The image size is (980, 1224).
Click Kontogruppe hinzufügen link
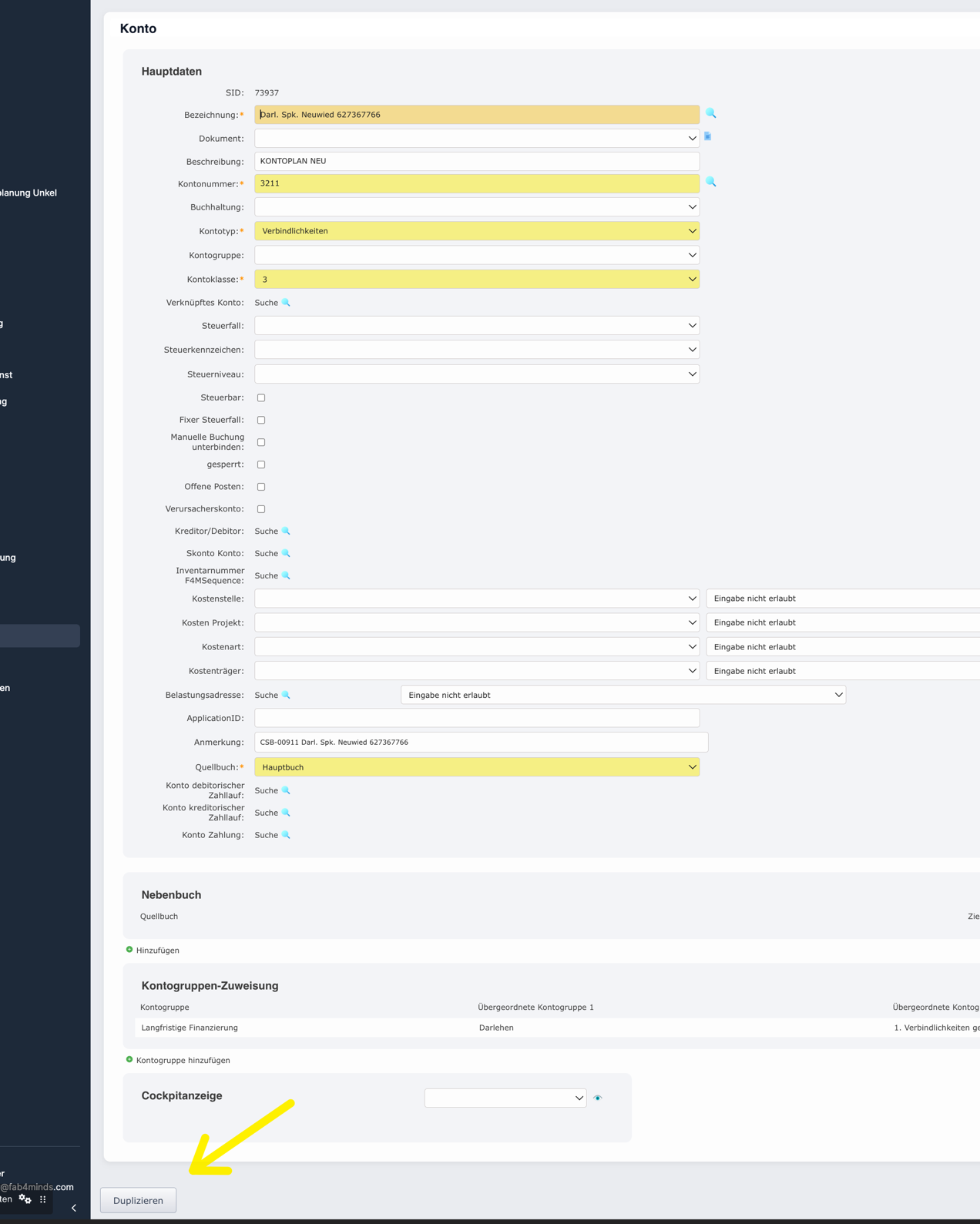[182, 1061]
